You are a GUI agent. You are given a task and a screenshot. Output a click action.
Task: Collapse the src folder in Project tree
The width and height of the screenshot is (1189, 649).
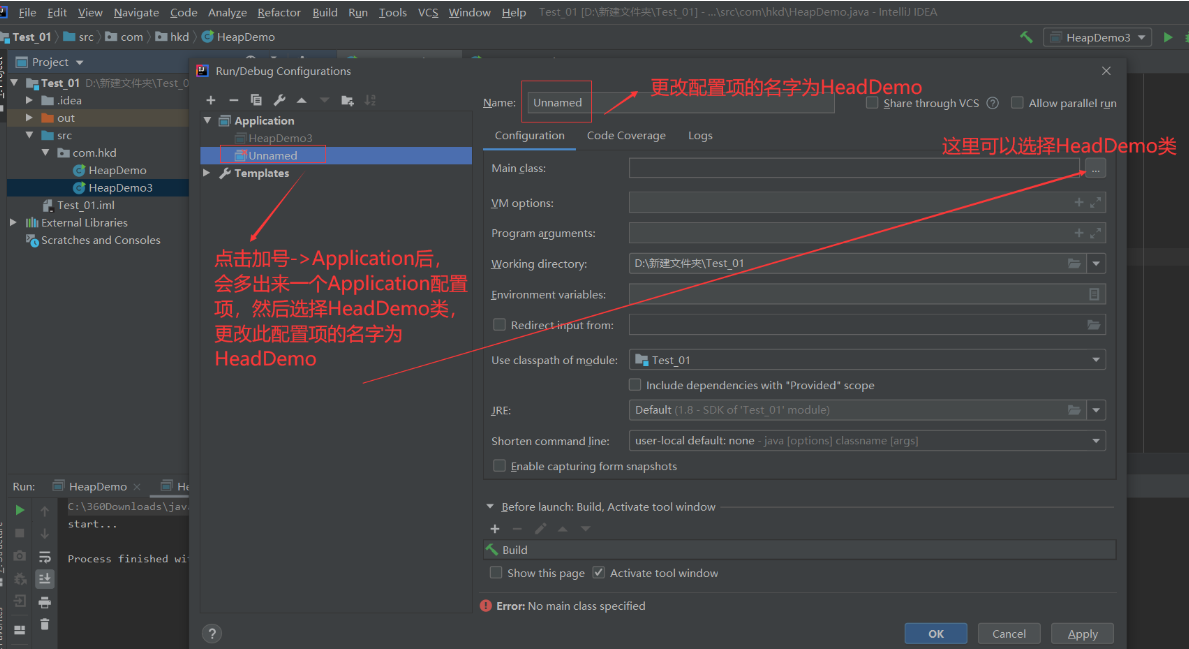(x=29, y=135)
